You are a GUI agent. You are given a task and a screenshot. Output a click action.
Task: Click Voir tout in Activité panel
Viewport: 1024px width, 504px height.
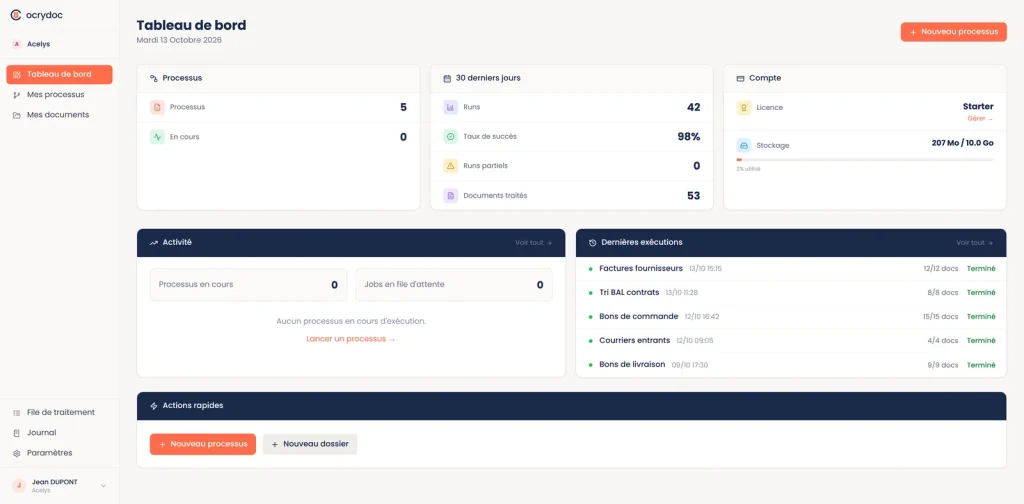click(534, 243)
